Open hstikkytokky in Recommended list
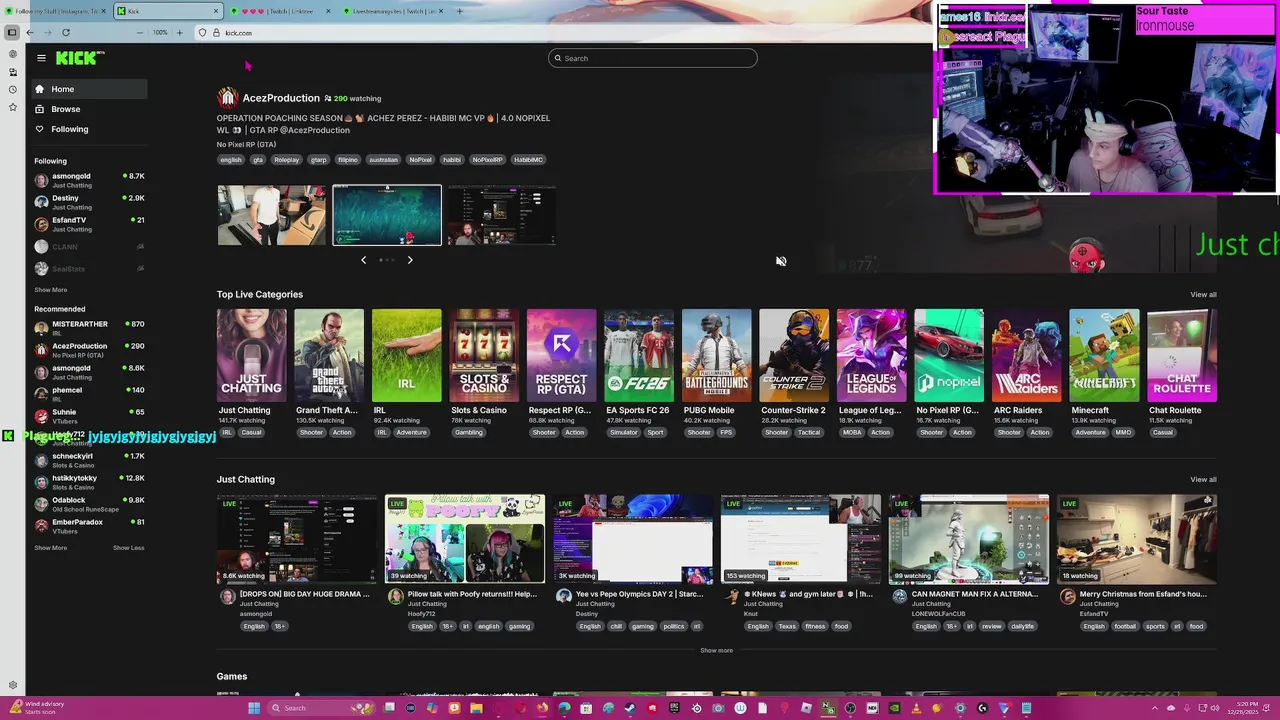1280x720 pixels. (x=89, y=482)
